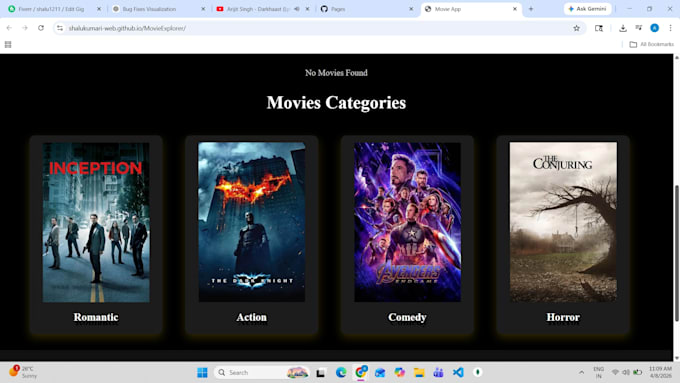Click the 'No Movies Found' message
The width and height of the screenshot is (680, 383).
(336, 73)
